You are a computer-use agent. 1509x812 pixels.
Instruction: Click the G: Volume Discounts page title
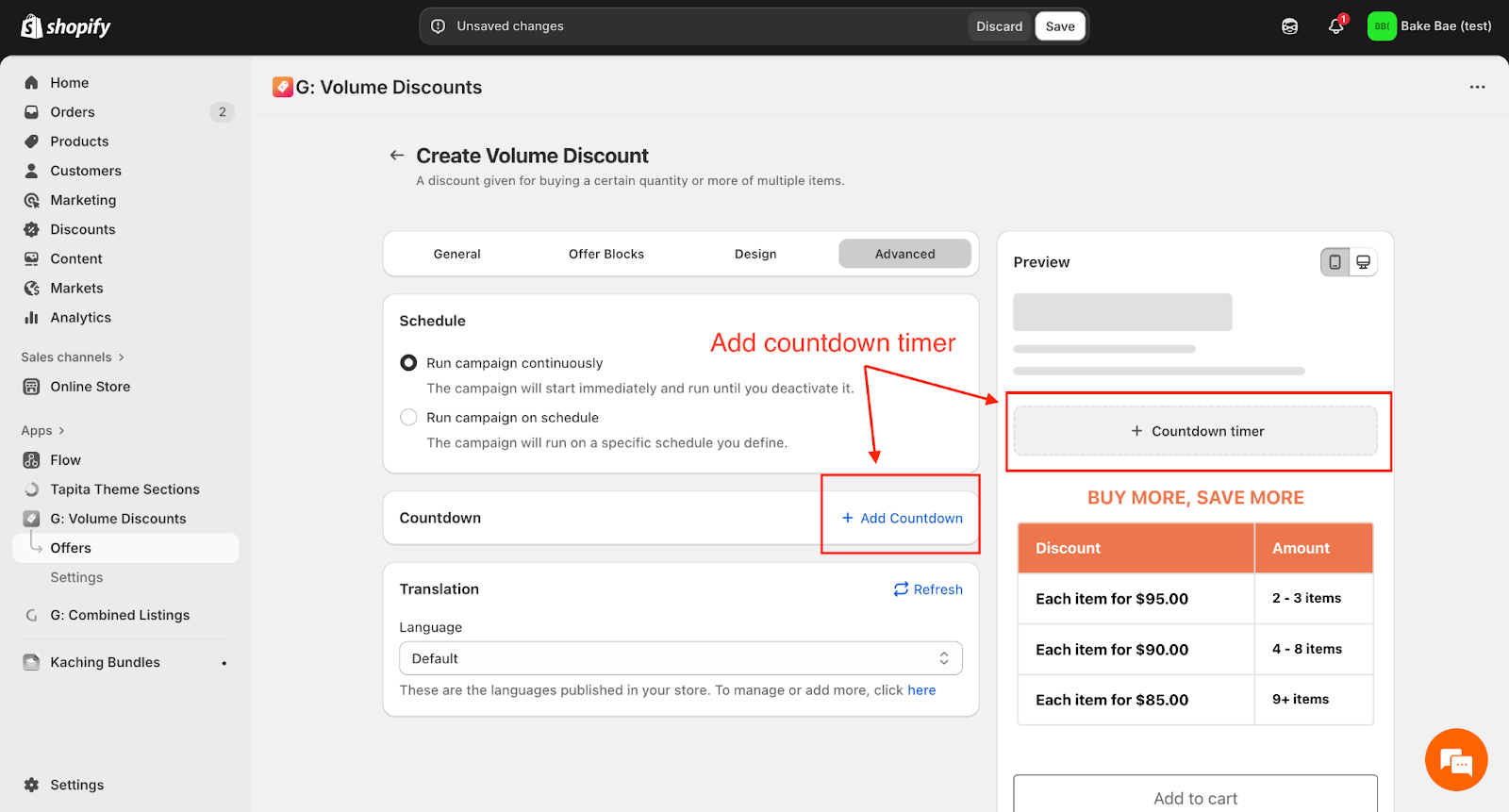pos(389,87)
